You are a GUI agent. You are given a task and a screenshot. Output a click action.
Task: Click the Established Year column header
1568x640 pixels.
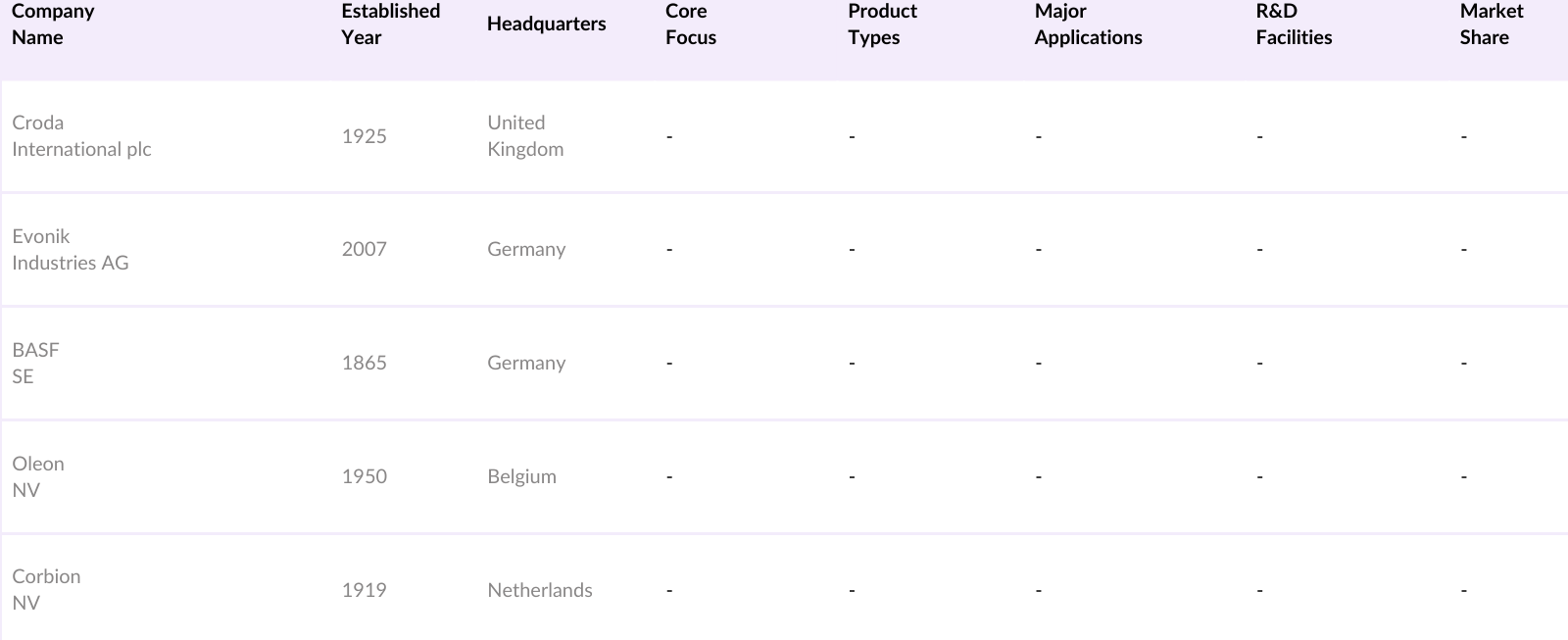[390, 25]
